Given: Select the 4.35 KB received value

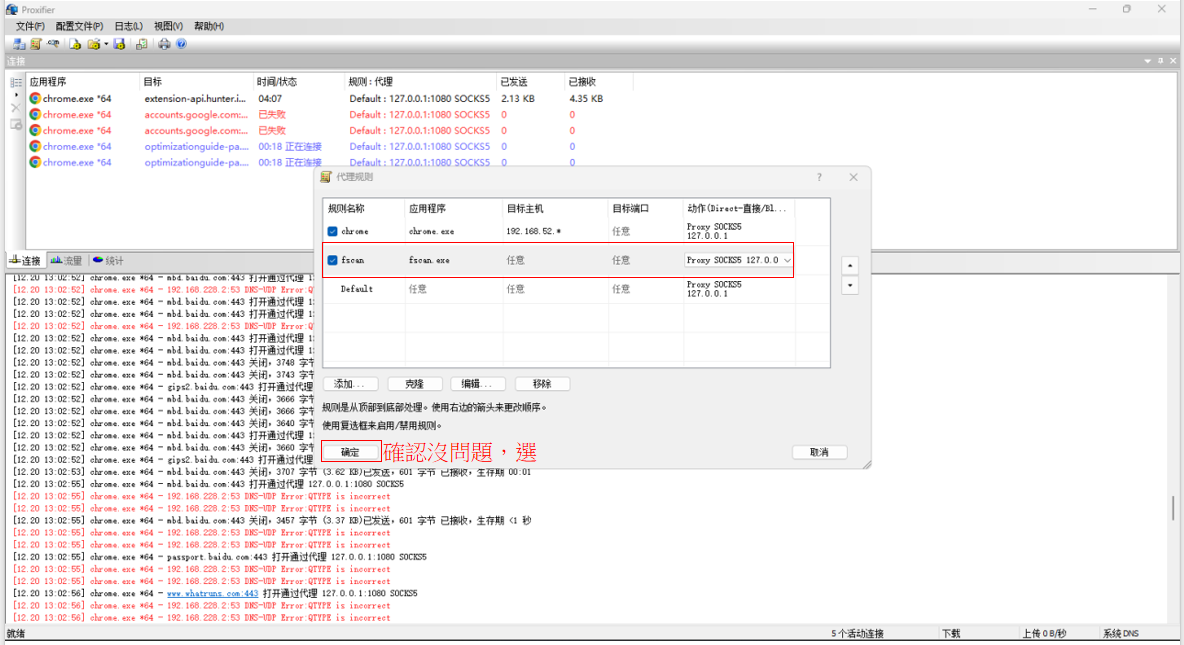Looking at the screenshot, I should (586, 98).
